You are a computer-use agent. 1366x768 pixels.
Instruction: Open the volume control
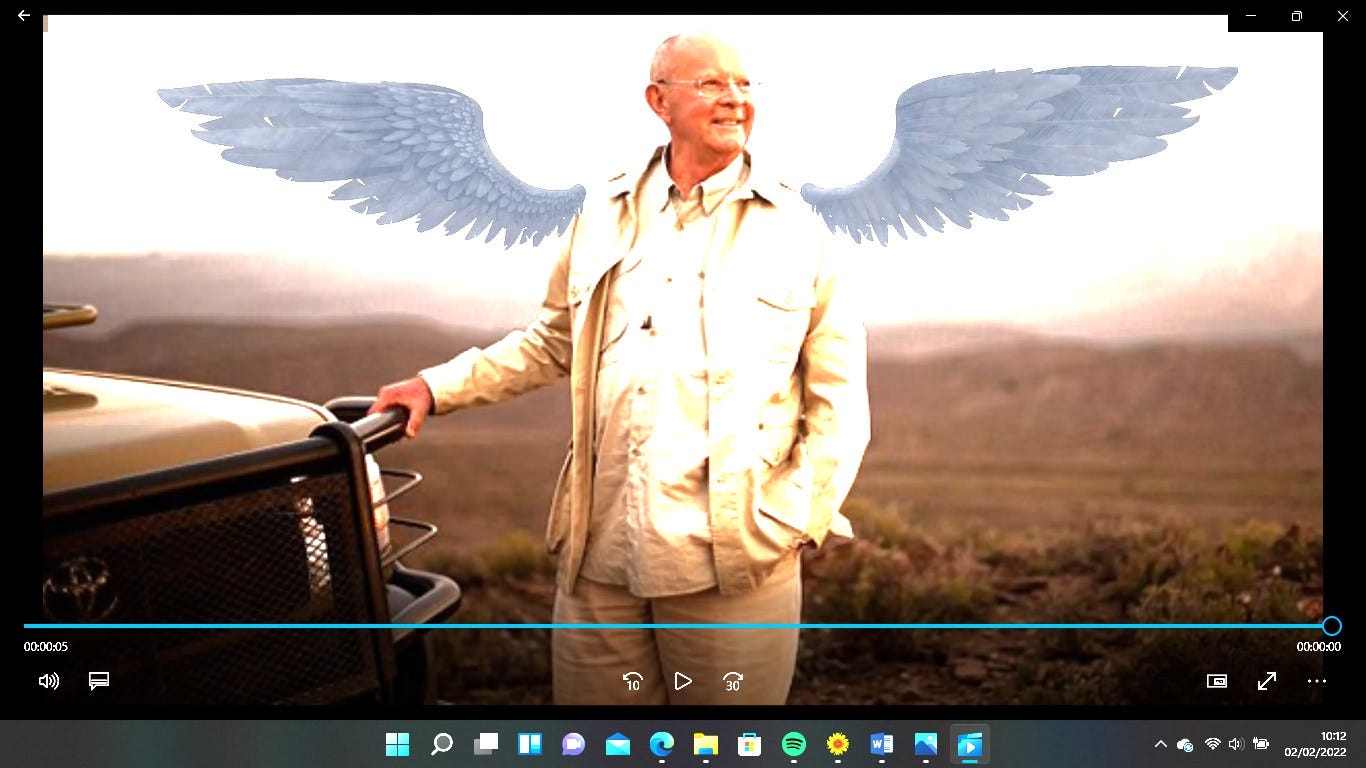click(48, 681)
